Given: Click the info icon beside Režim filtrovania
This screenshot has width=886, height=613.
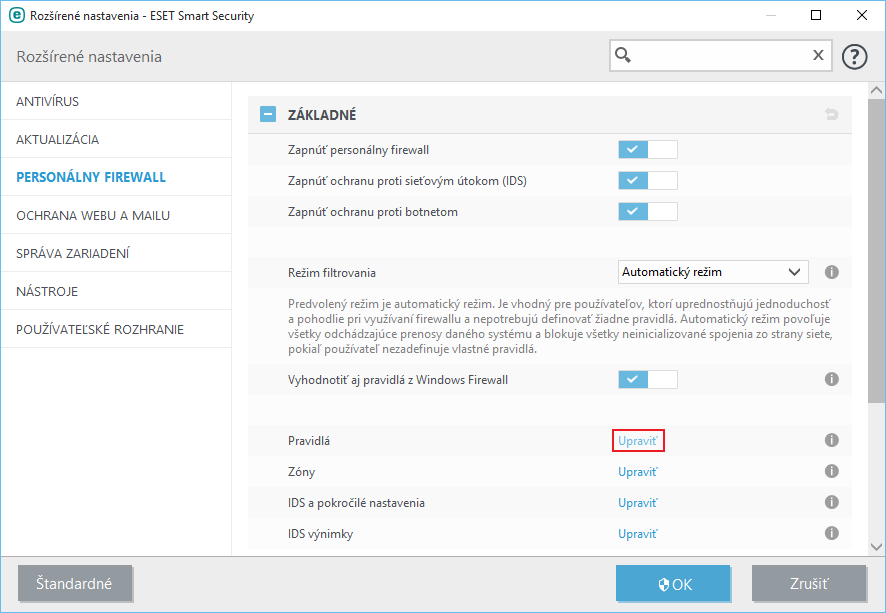Looking at the screenshot, I should point(830,272).
